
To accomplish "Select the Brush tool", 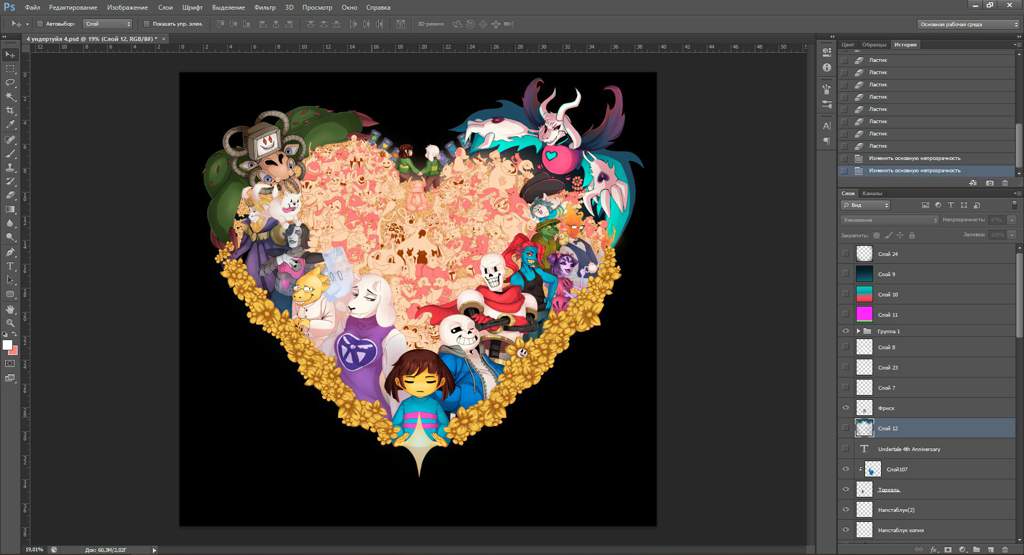I will point(10,153).
